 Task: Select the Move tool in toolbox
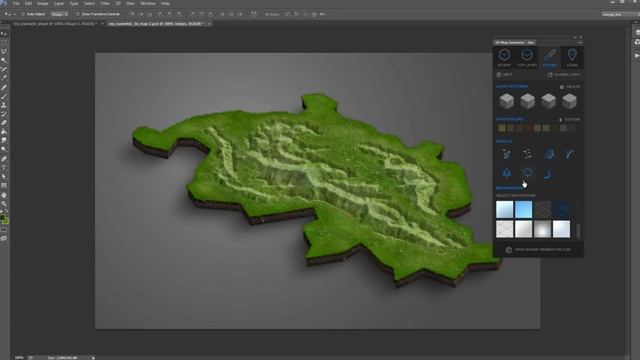4,34
